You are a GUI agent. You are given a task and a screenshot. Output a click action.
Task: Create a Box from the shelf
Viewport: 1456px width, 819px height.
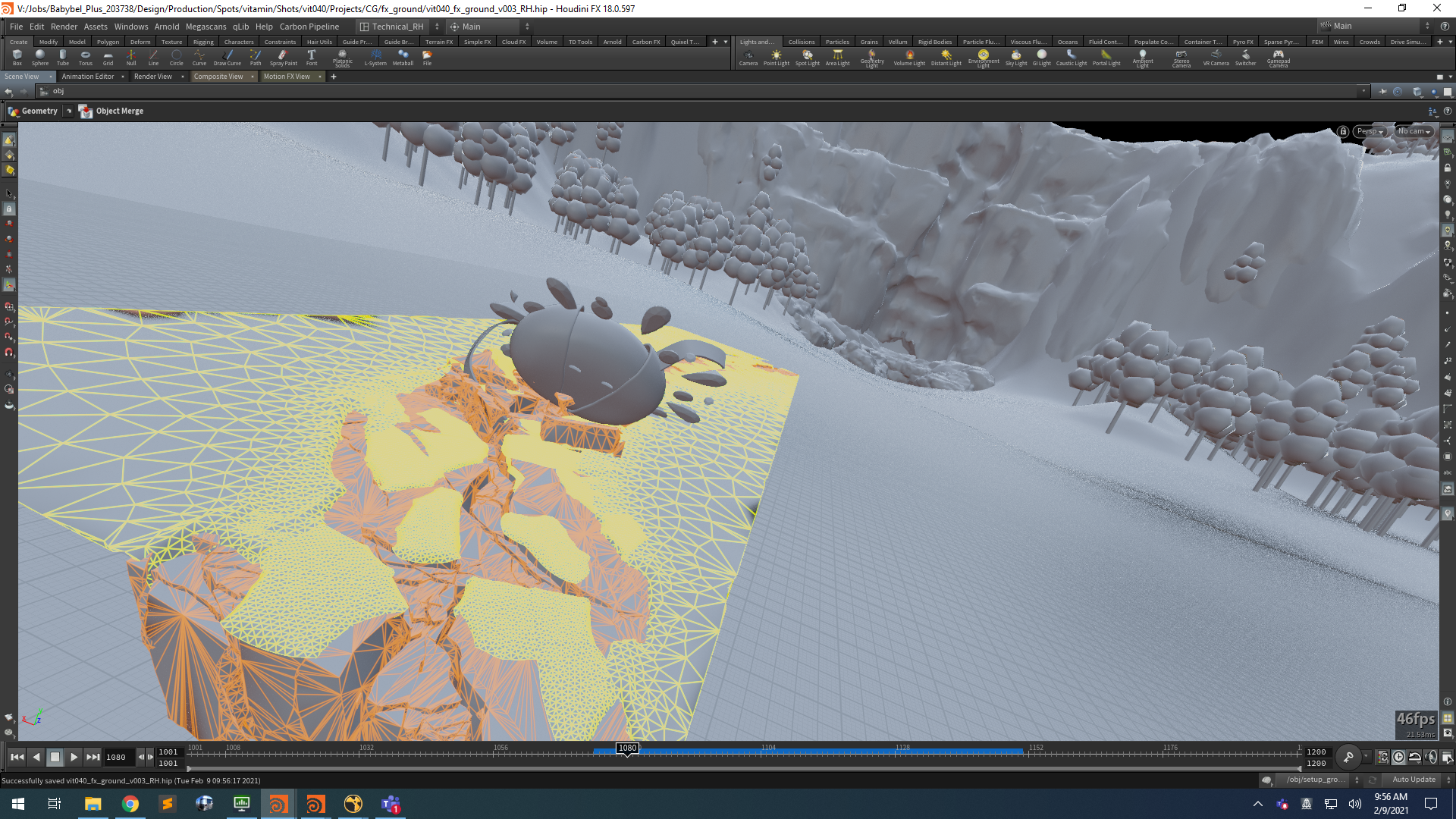[x=17, y=58]
